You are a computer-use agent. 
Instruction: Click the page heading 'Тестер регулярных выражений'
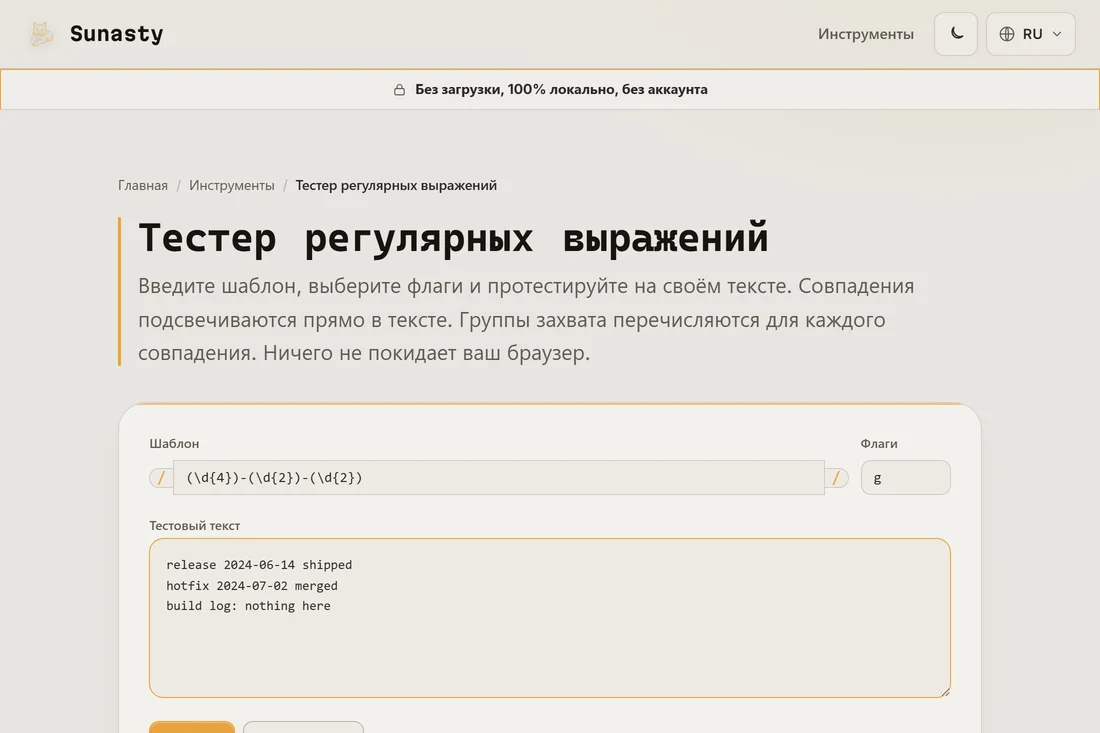pos(453,237)
